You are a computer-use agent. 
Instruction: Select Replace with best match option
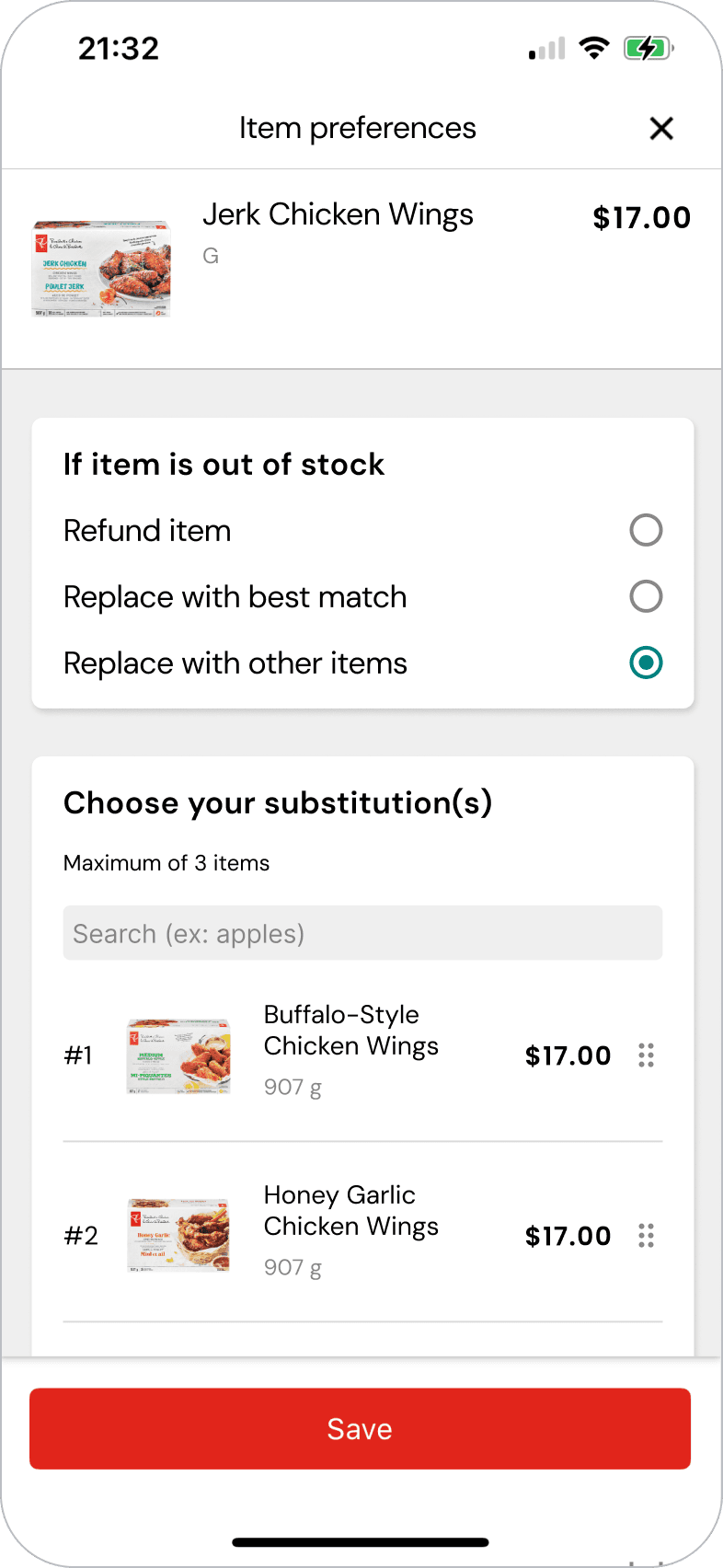click(x=646, y=596)
